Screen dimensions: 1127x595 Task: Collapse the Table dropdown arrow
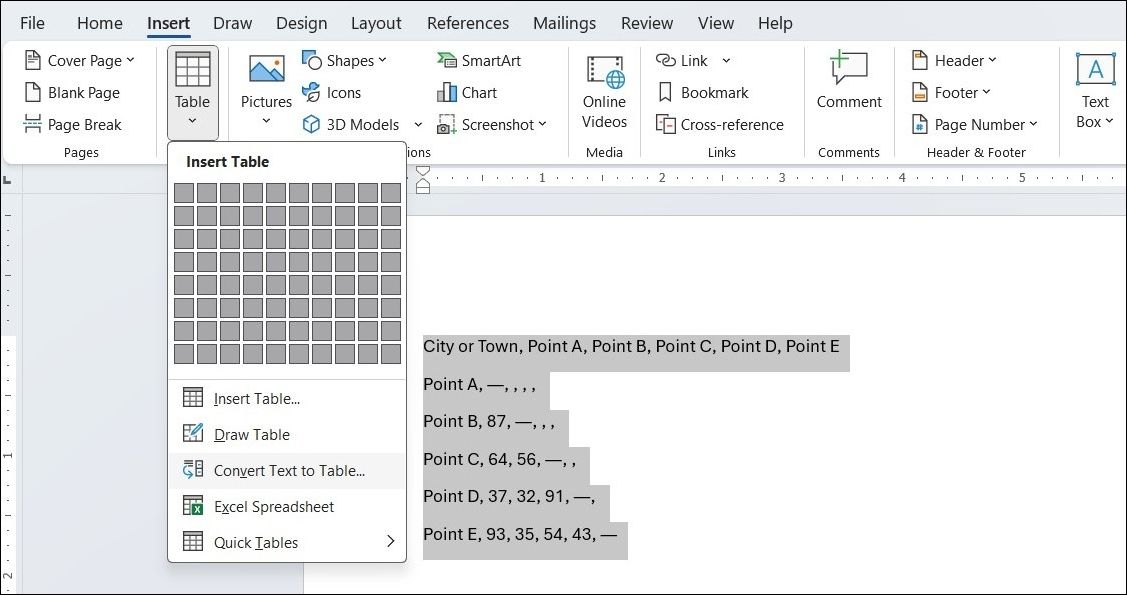click(193, 121)
